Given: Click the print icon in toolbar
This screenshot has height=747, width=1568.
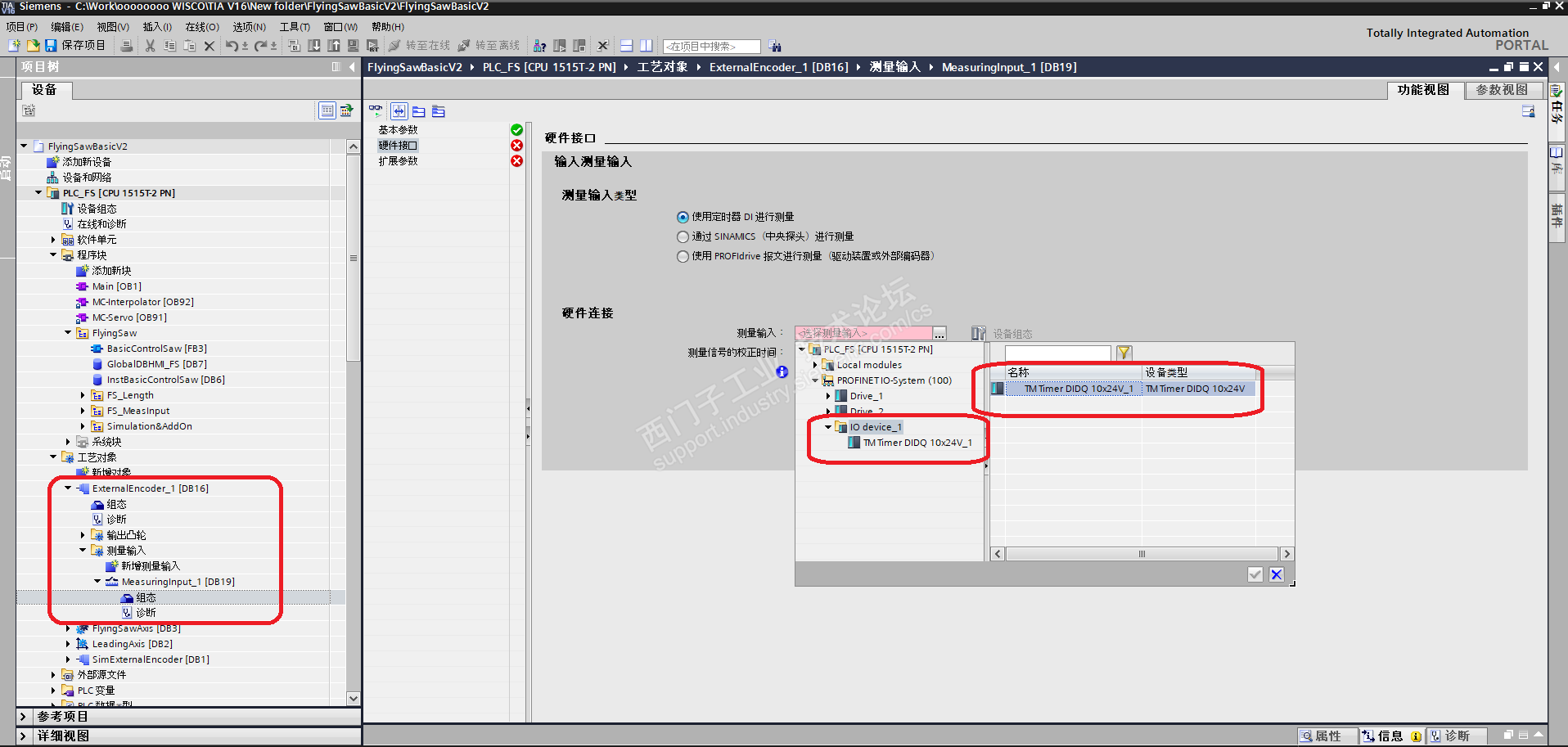Looking at the screenshot, I should [x=127, y=46].
